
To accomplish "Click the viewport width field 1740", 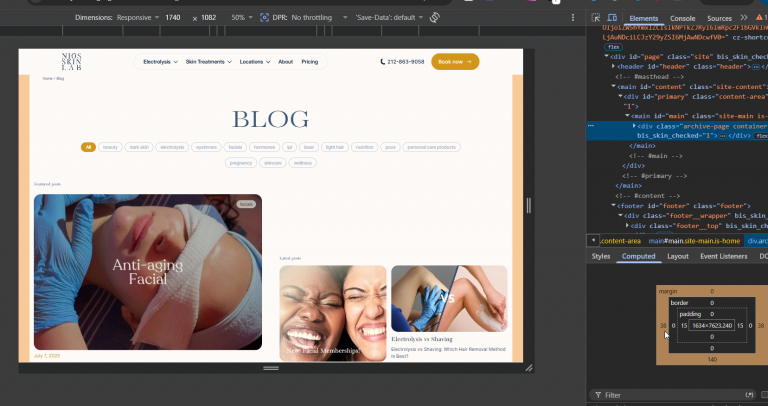I will point(173,18).
